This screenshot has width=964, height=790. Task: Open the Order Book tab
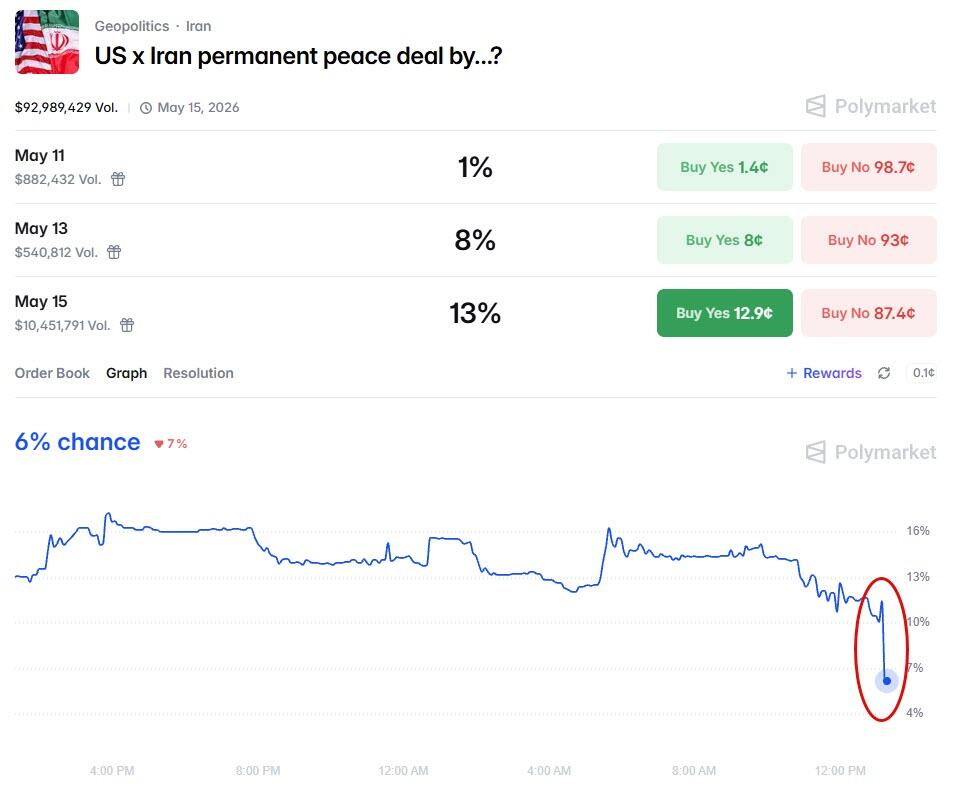[x=52, y=373]
